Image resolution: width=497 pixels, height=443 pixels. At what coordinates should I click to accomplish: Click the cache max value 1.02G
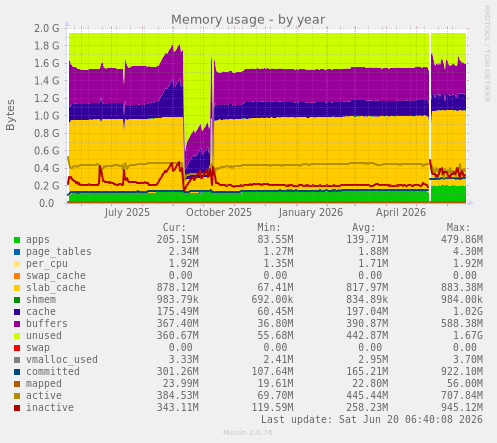click(x=468, y=312)
